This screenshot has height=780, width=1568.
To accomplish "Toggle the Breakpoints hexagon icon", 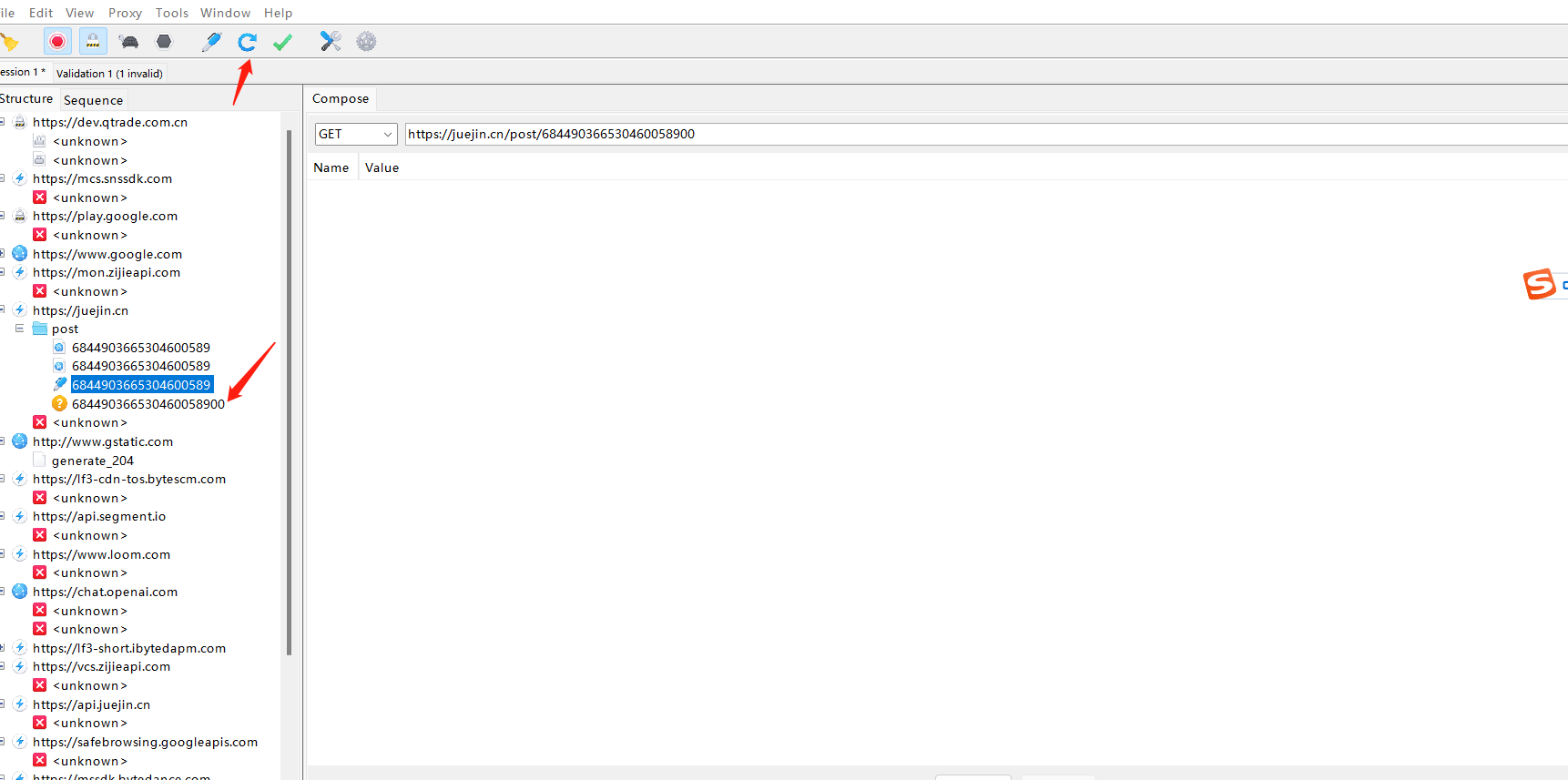I will point(164,41).
